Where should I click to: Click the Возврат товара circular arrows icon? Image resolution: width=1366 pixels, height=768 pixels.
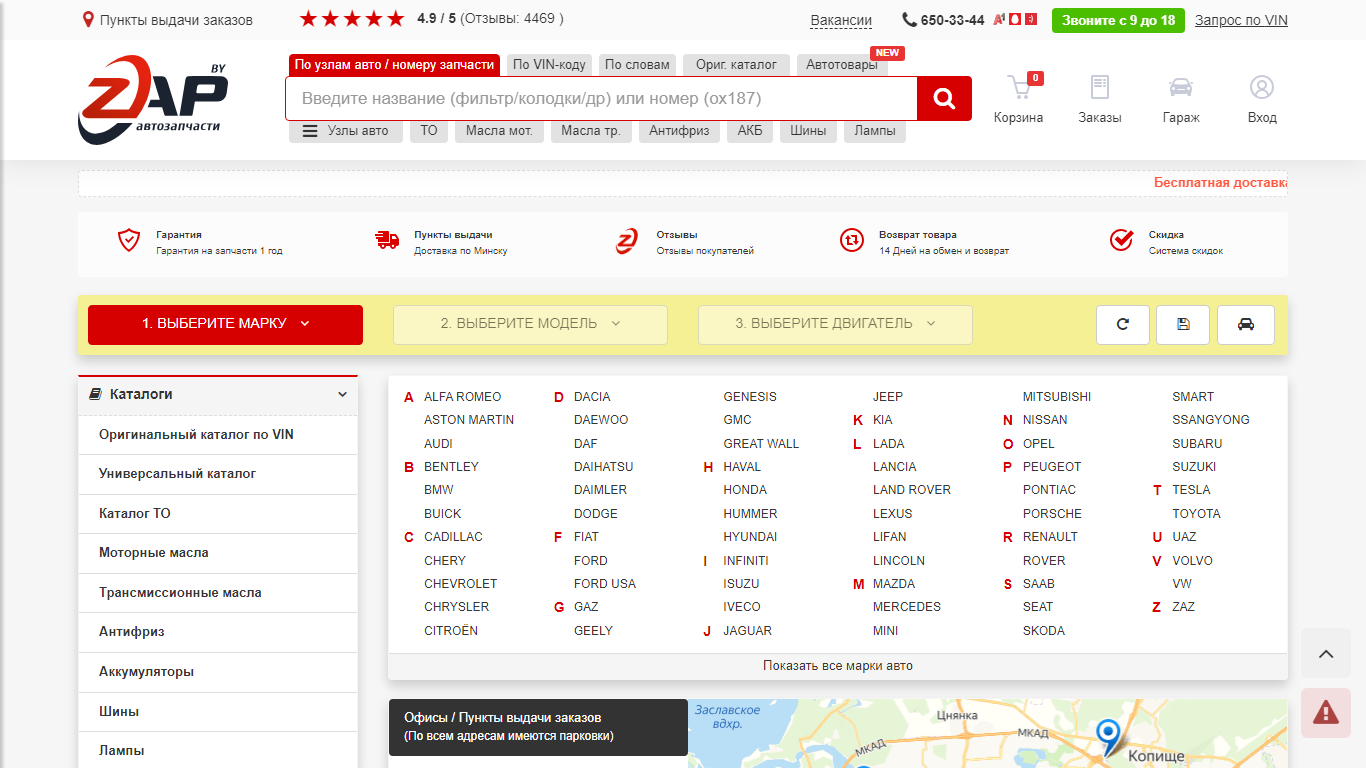tap(851, 240)
